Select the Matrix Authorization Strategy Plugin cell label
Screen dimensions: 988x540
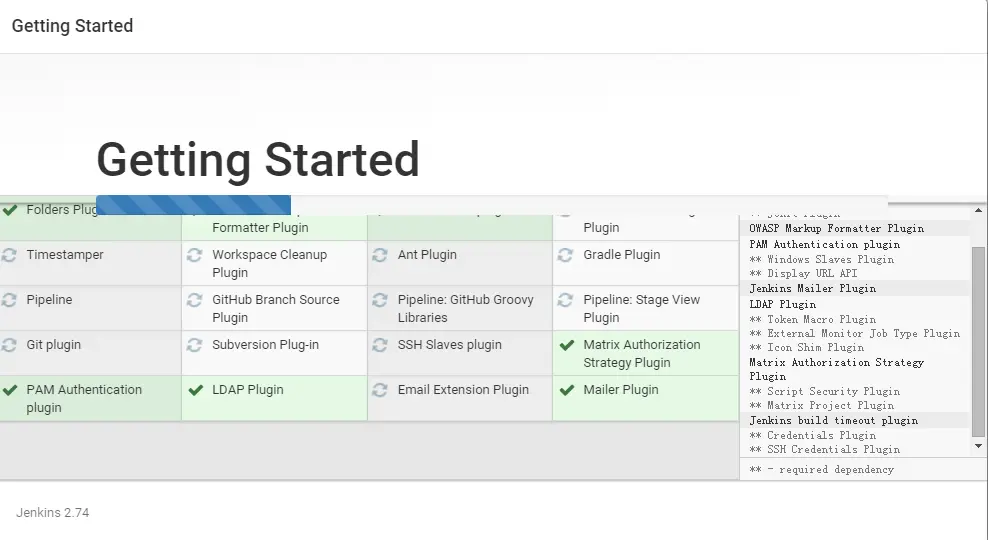point(641,354)
